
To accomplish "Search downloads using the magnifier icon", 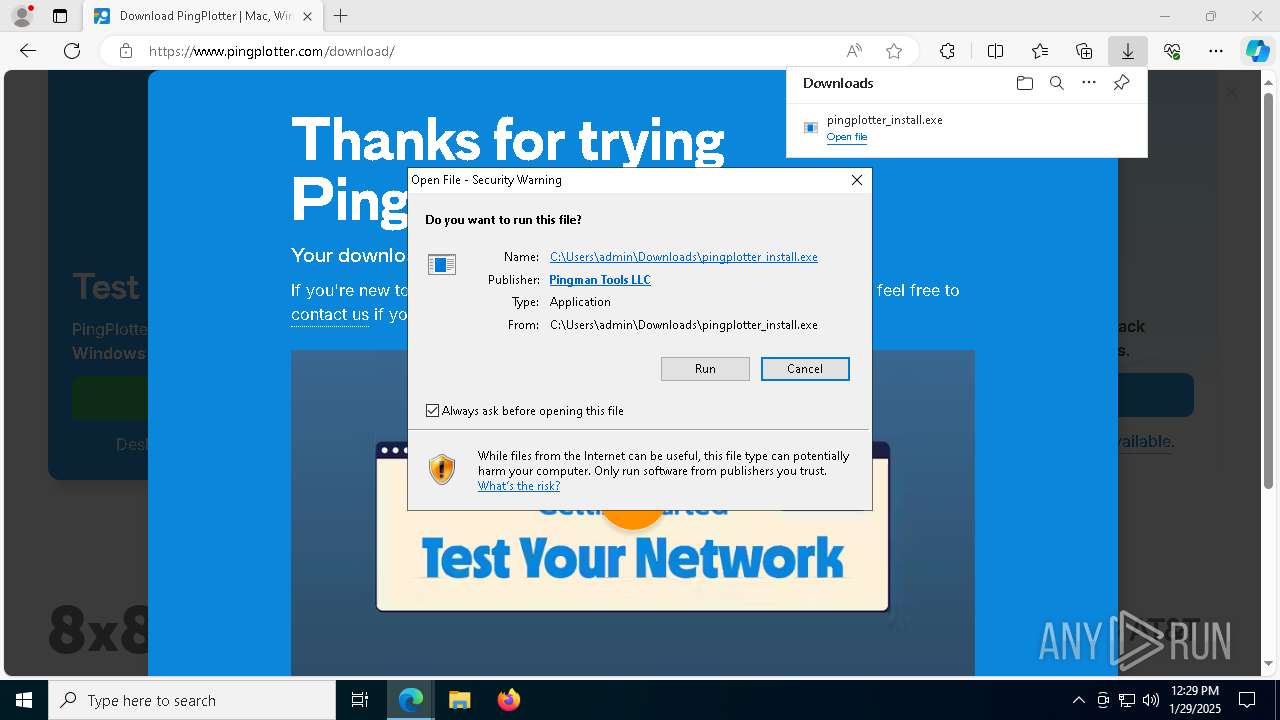I will pos(1057,83).
